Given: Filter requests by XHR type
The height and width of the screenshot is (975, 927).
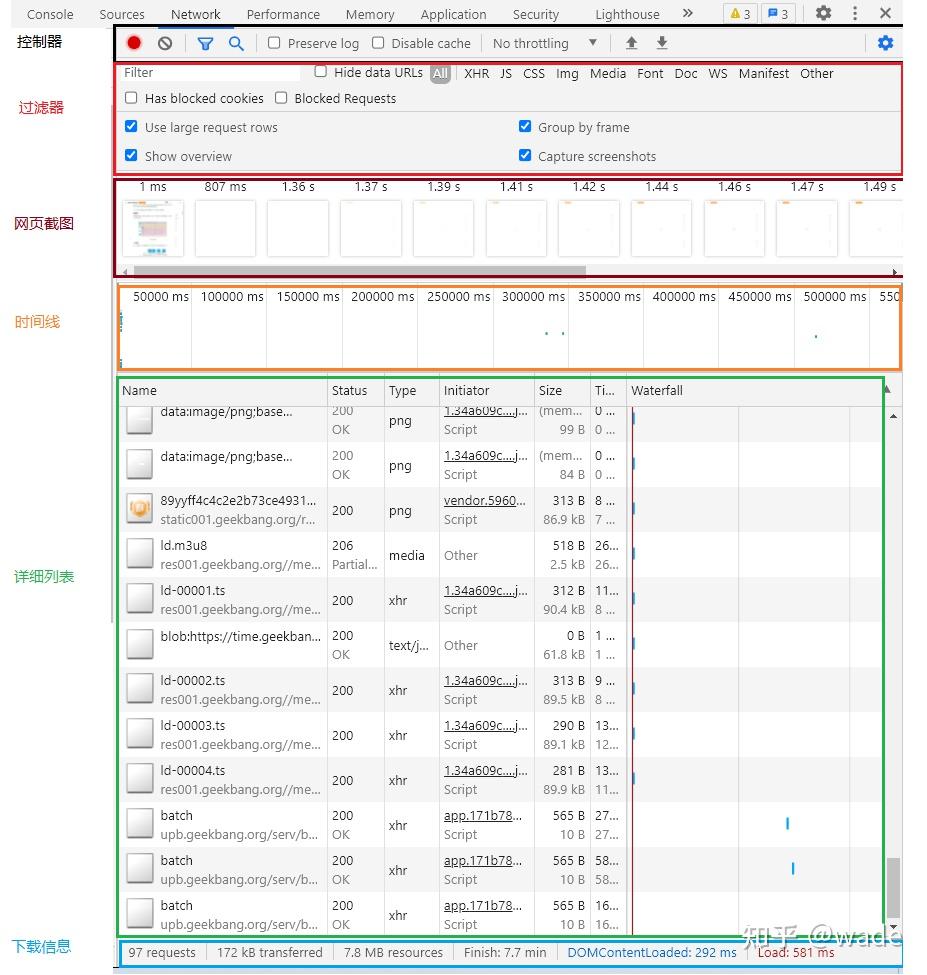Looking at the screenshot, I should click(476, 73).
